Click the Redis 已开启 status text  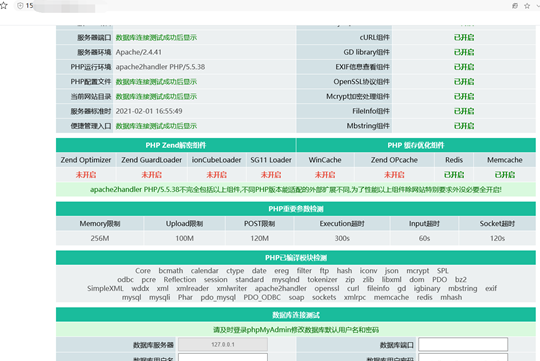(x=454, y=175)
